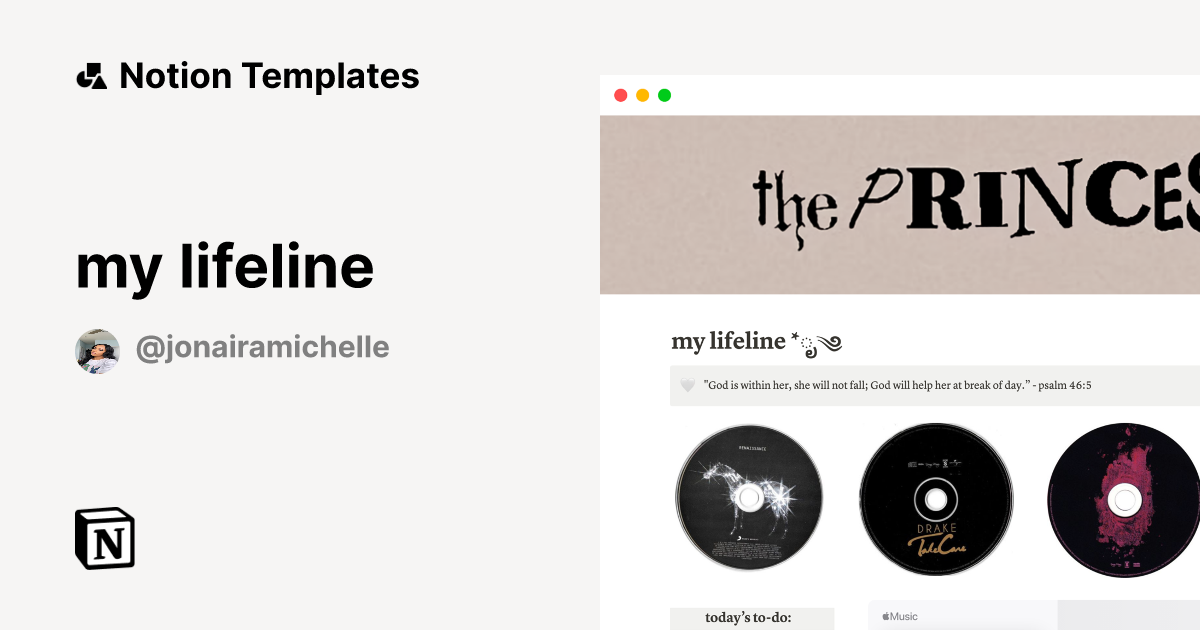1200x630 pixels.
Task: Select the large "my lifeline" template title
Action: coord(224,265)
